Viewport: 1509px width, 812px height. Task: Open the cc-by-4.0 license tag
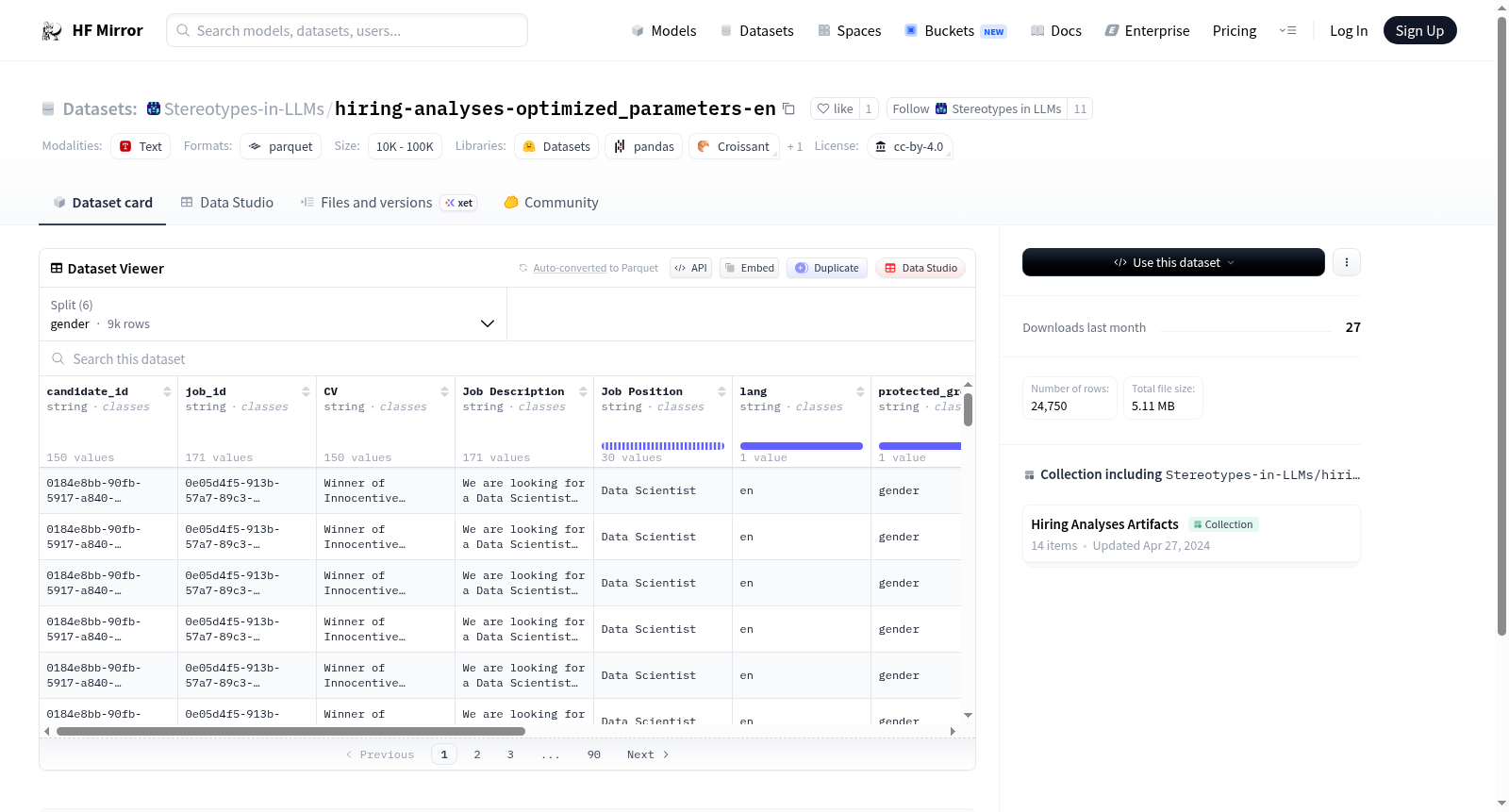pyautogui.click(x=909, y=146)
